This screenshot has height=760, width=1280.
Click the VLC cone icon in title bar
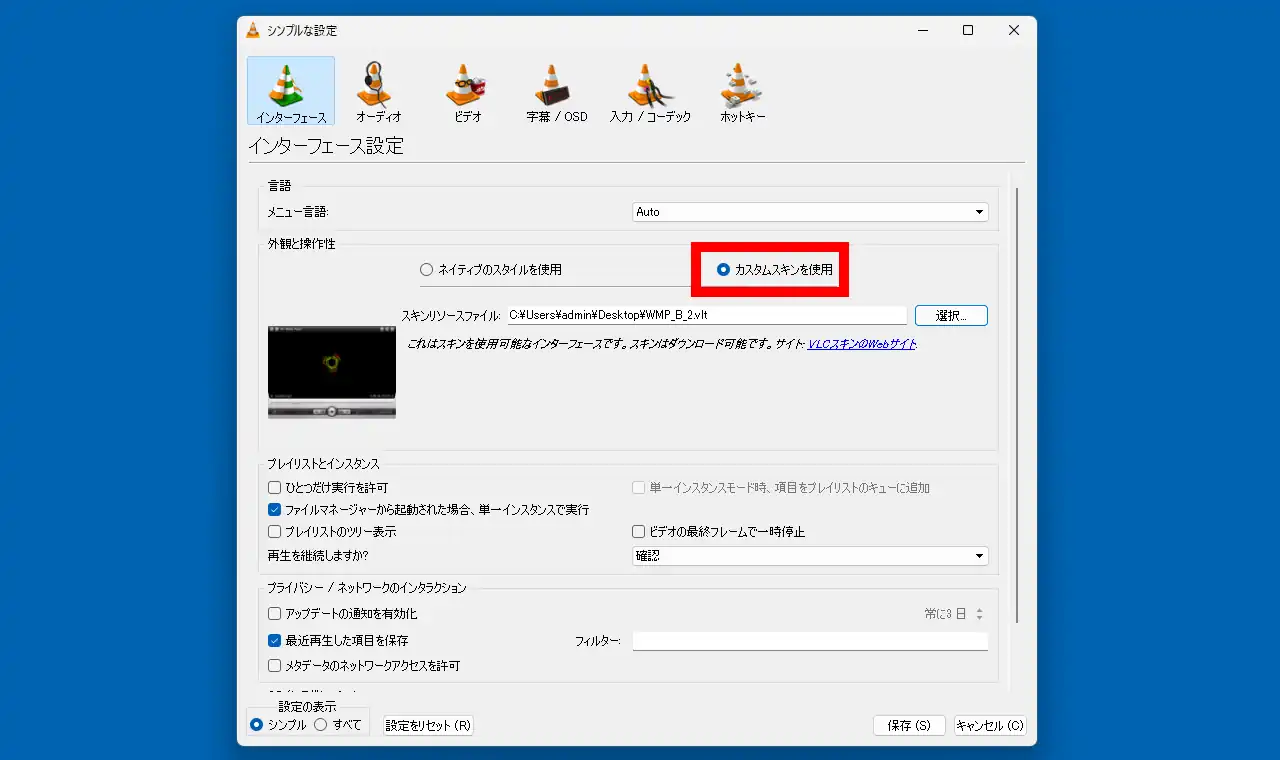tap(254, 30)
